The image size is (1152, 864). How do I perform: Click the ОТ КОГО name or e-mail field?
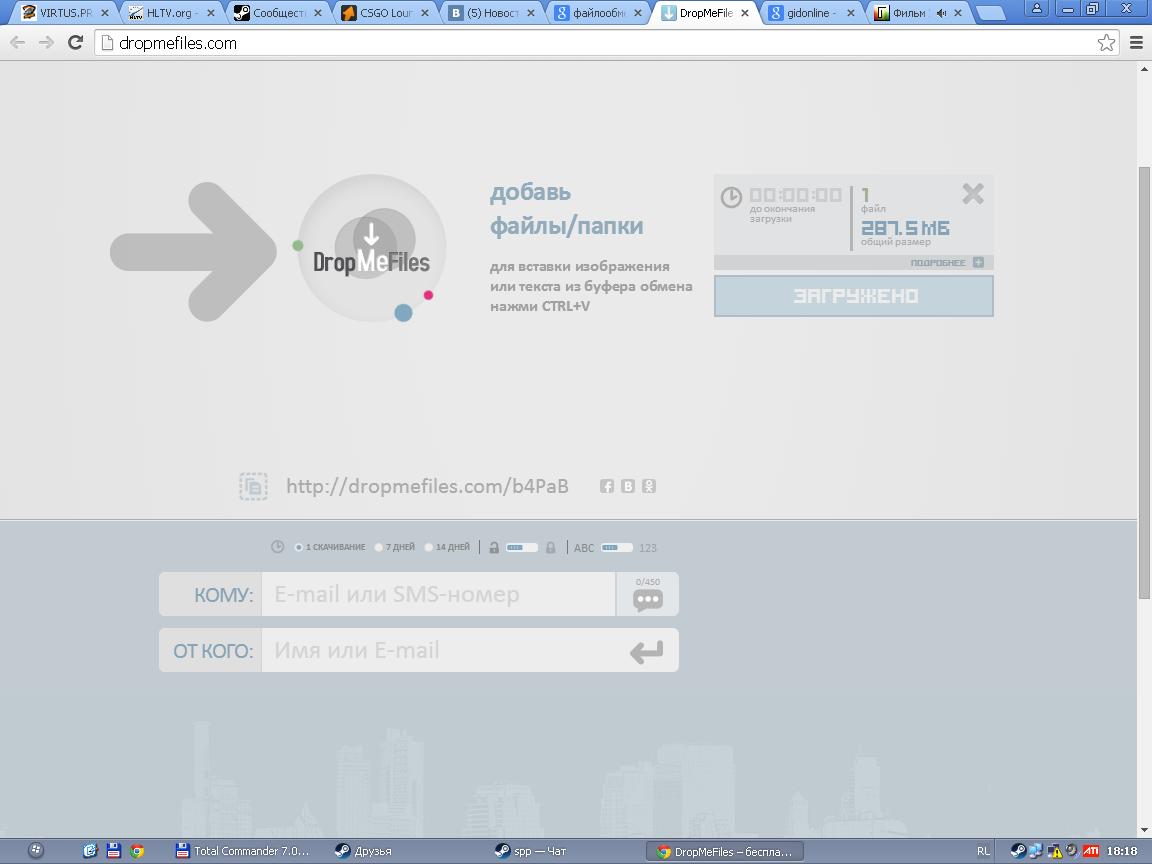[441, 650]
